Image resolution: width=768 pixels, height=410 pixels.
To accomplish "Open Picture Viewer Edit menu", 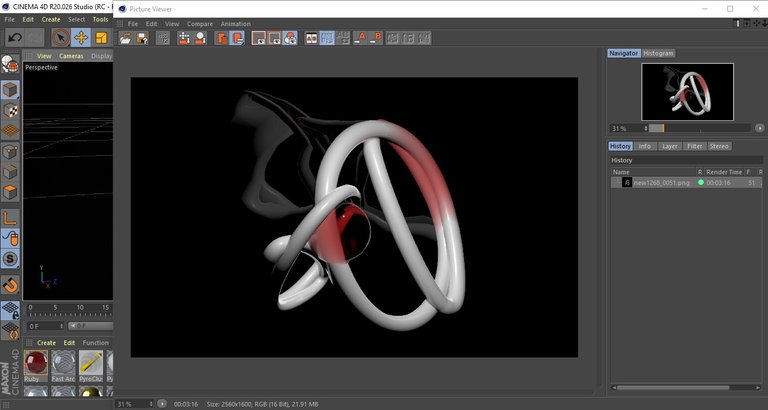I will [x=151, y=24].
